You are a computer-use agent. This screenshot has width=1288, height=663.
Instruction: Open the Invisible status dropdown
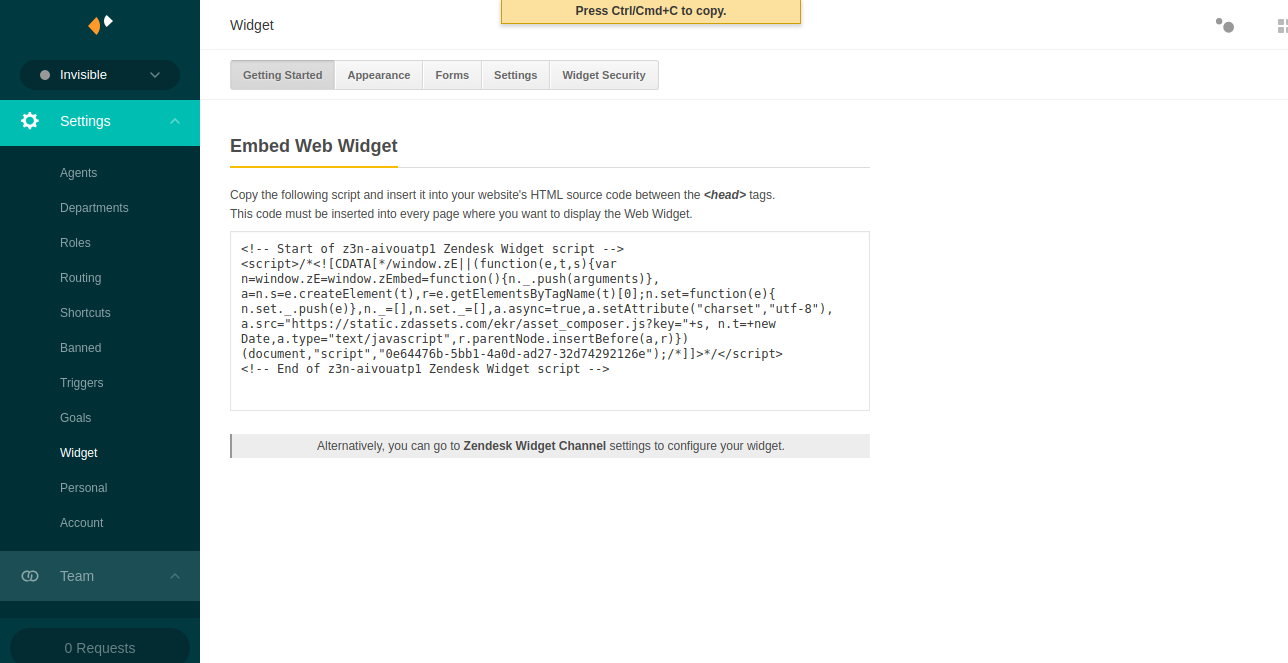(100, 75)
